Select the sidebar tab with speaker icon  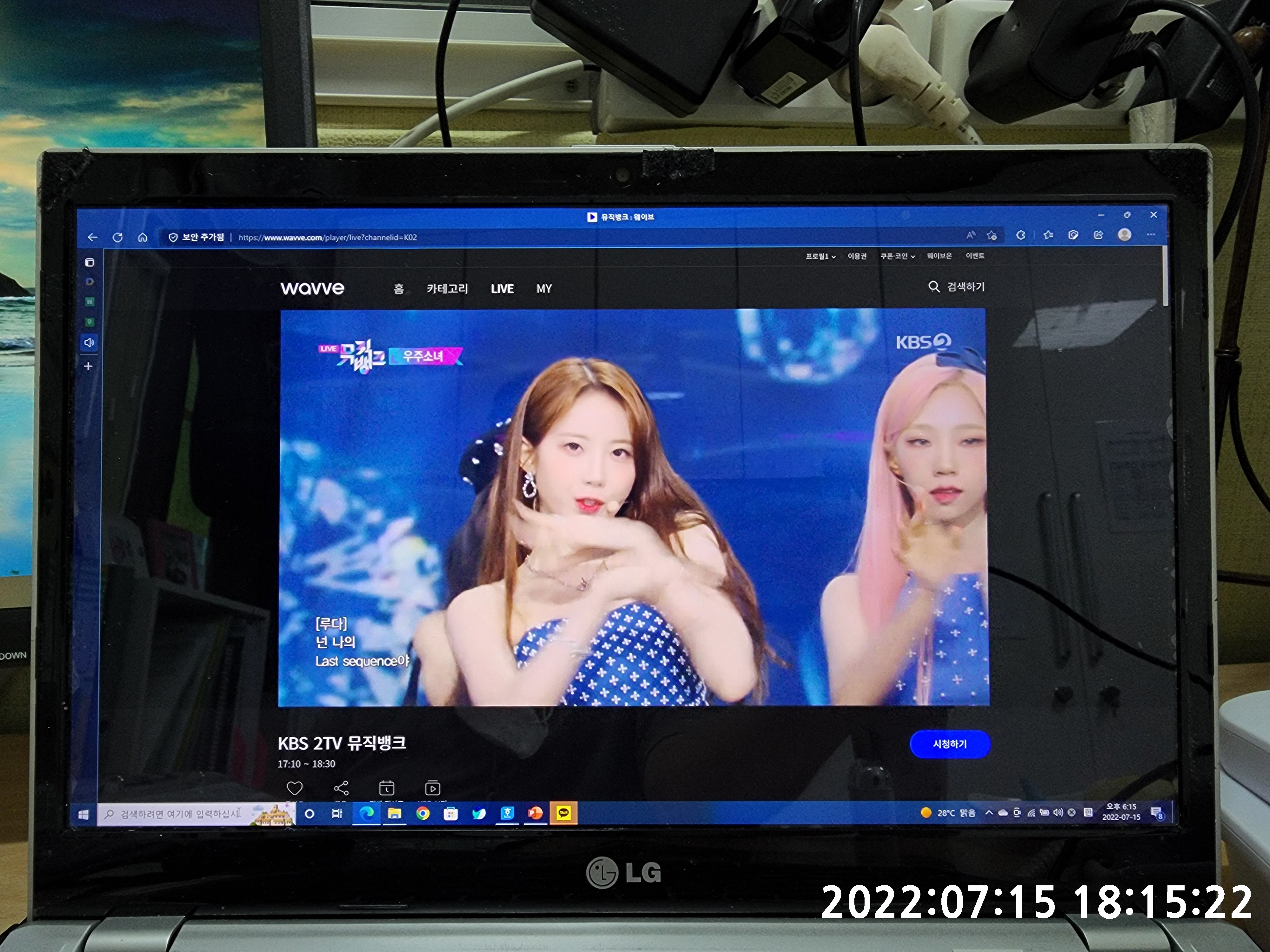[89, 343]
